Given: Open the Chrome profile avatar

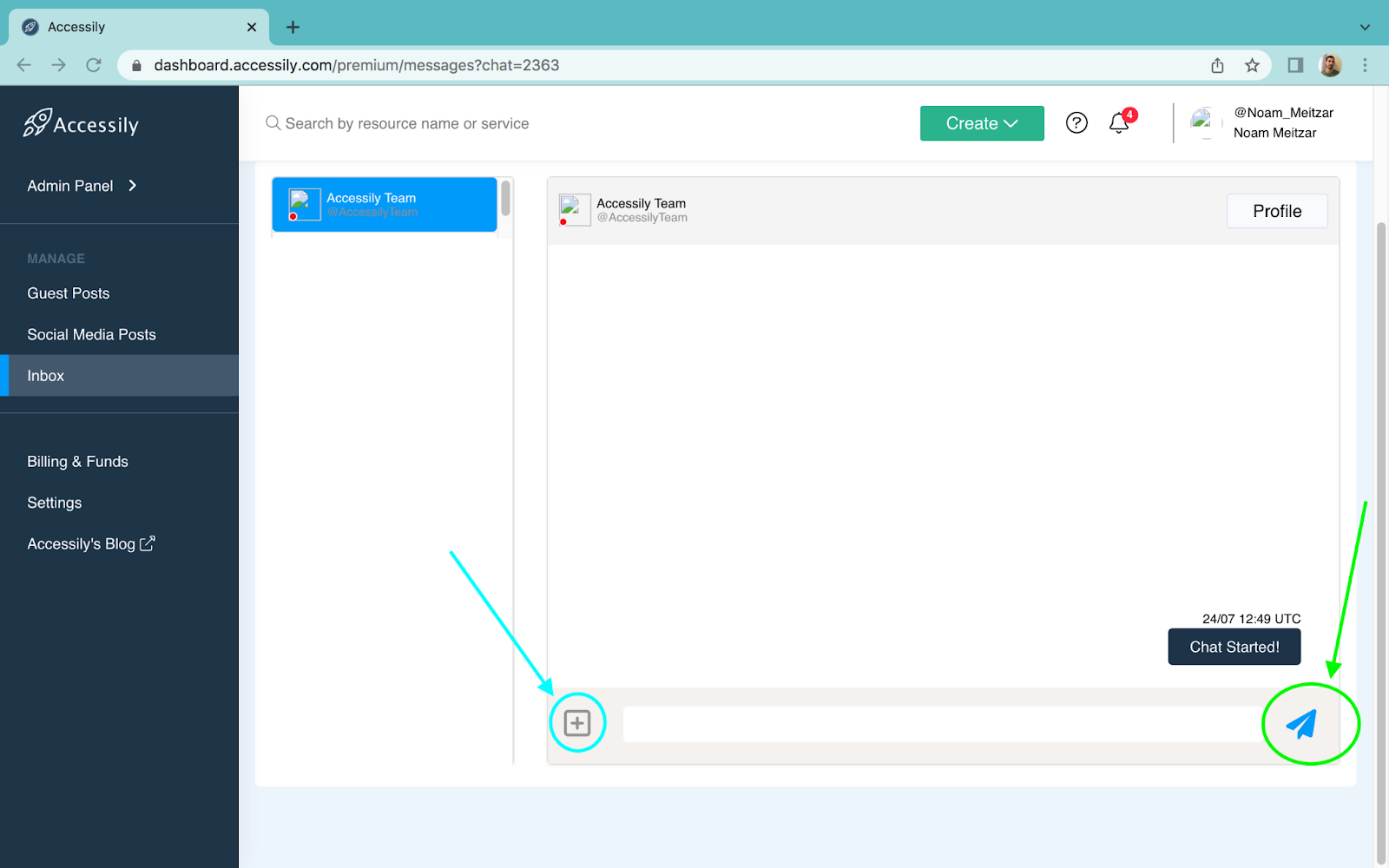Looking at the screenshot, I should (x=1330, y=65).
